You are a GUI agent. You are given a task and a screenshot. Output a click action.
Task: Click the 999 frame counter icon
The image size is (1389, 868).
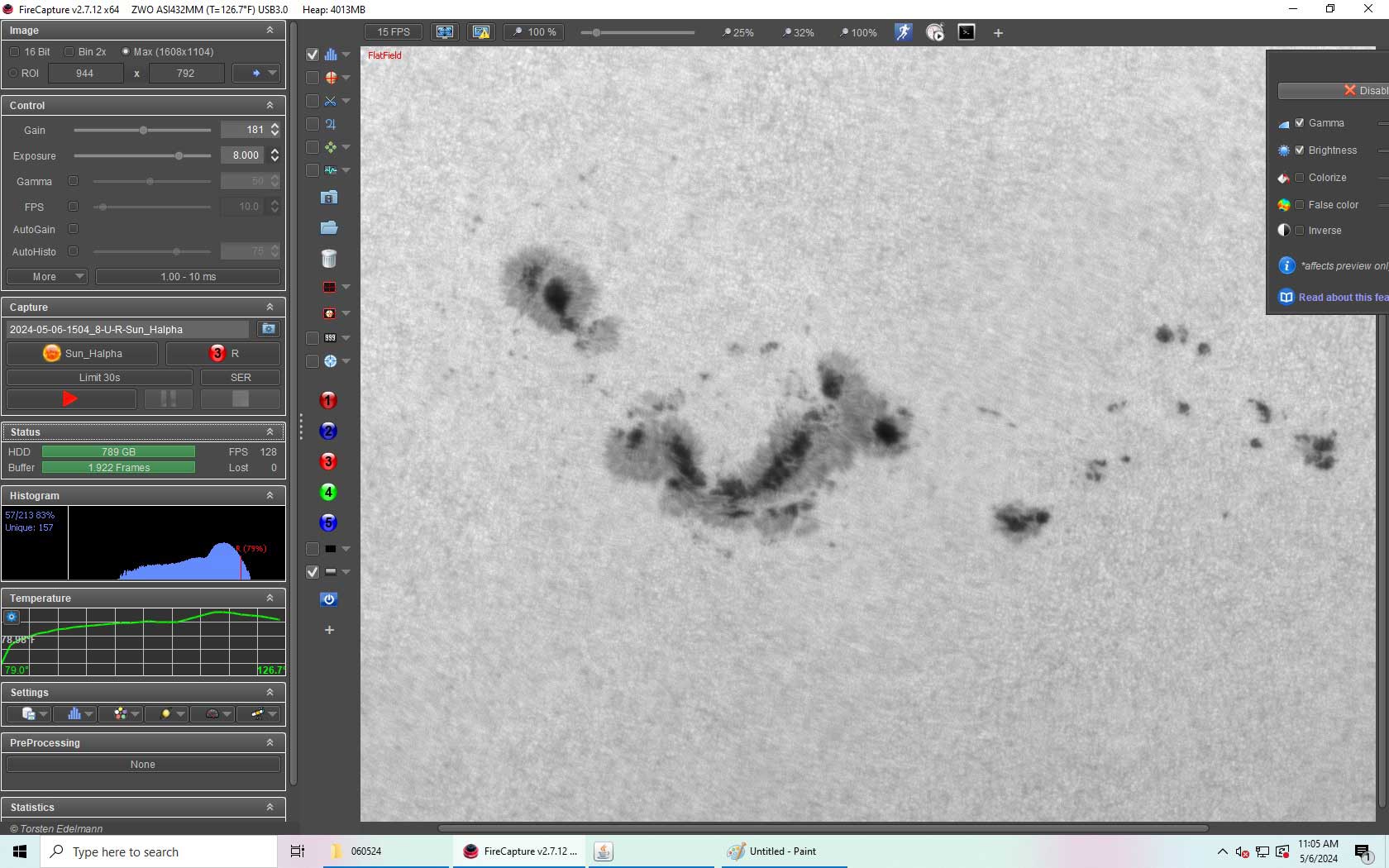(331, 338)
